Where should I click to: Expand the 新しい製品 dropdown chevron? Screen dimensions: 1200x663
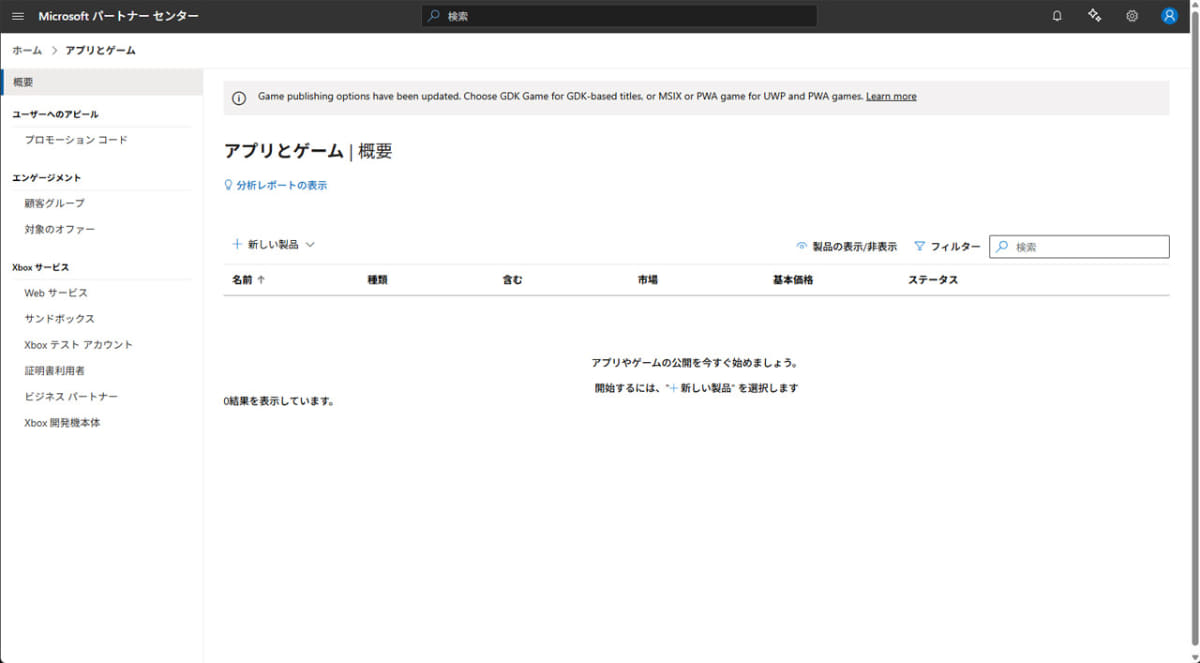coord(310,244)
